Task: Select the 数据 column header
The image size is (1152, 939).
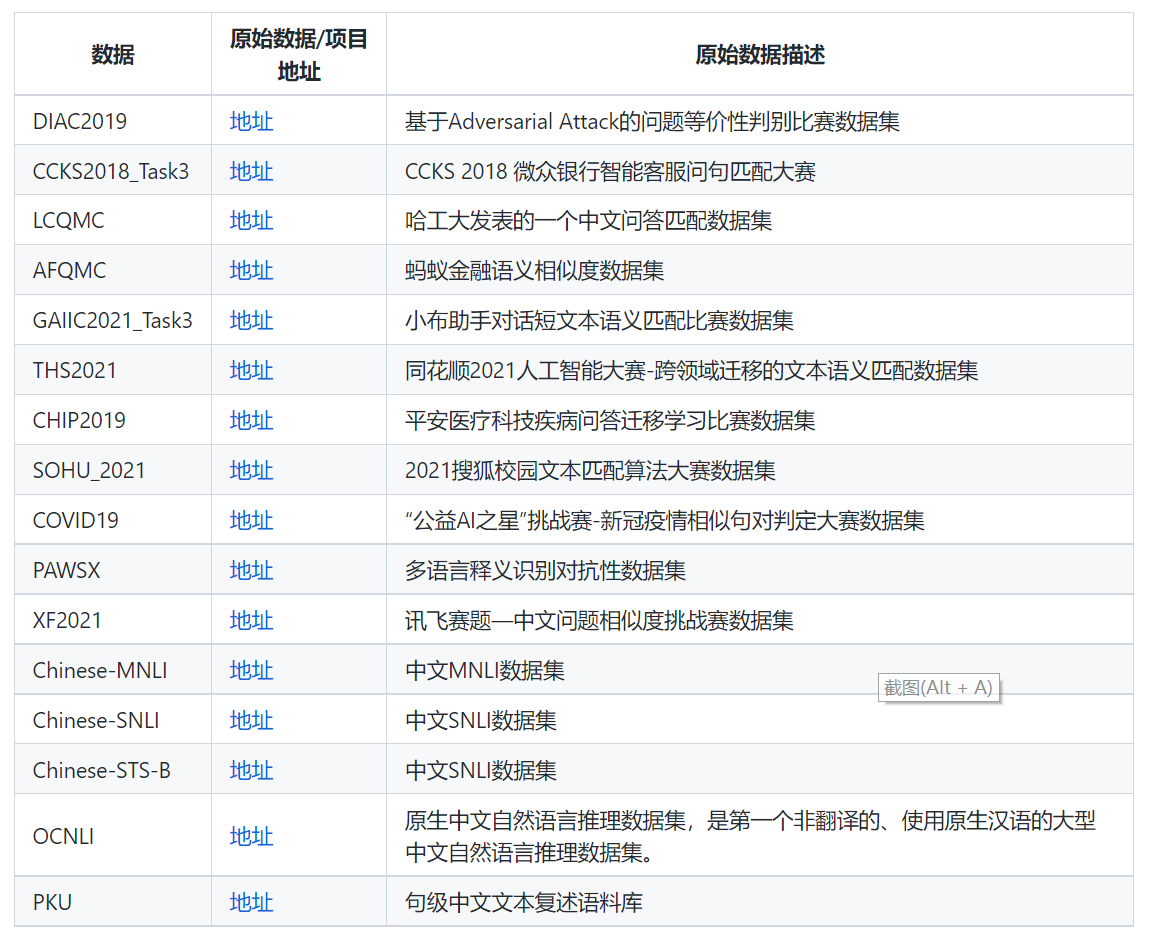Action: pos(113,54)
